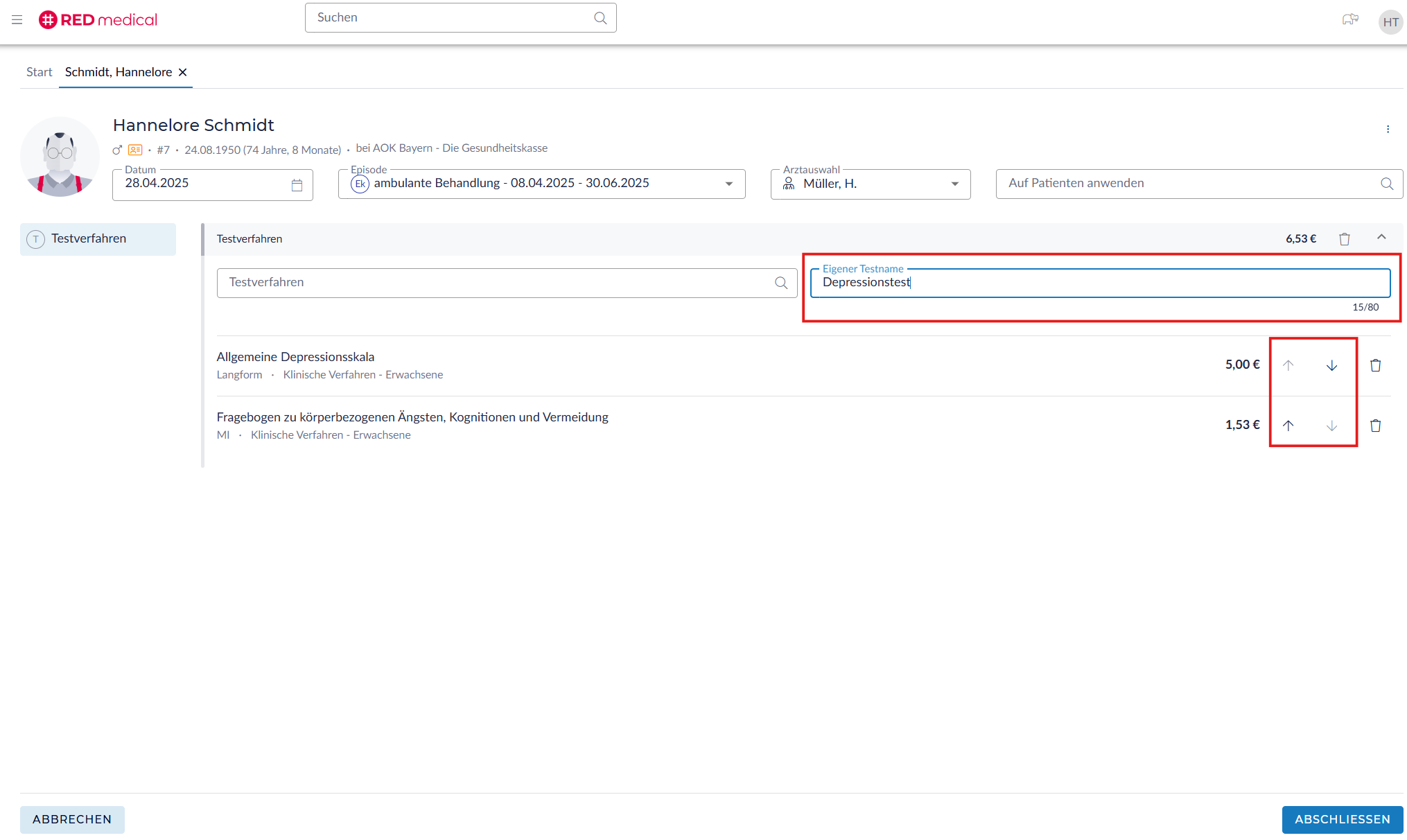Delete the entire Testverfahren section via trash icon
Image resolution: width=1407 pixels, height=840 pixels.
click(1345, 239)
